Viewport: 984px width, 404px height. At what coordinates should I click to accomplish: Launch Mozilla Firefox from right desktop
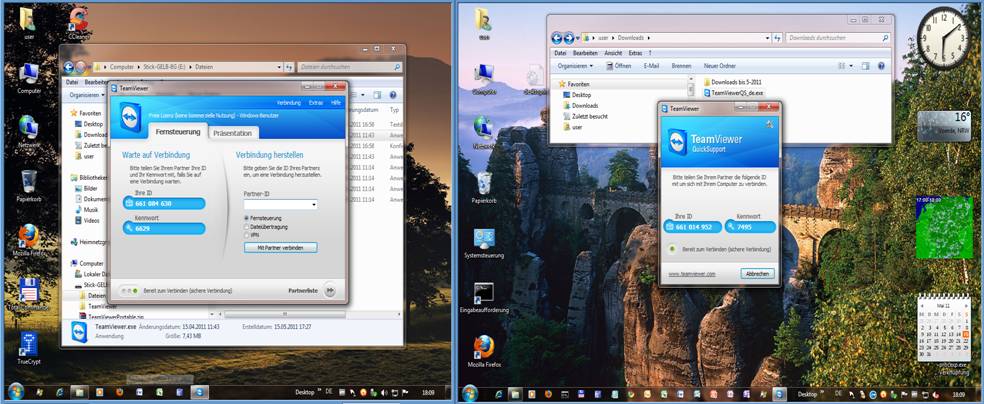click(484, 352)
